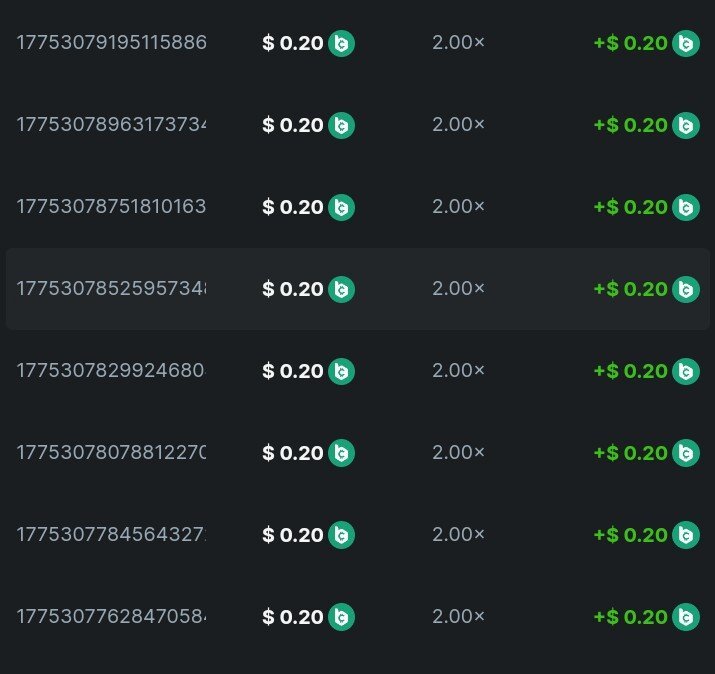715x674 pixels.
Task: Click profit coin icon in row 1775307829924680
Action: (x=685, y=371)
